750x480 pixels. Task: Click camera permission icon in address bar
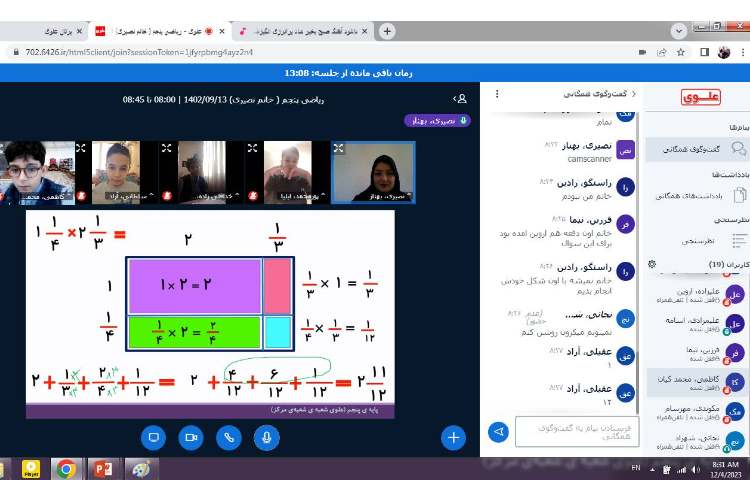642,52
